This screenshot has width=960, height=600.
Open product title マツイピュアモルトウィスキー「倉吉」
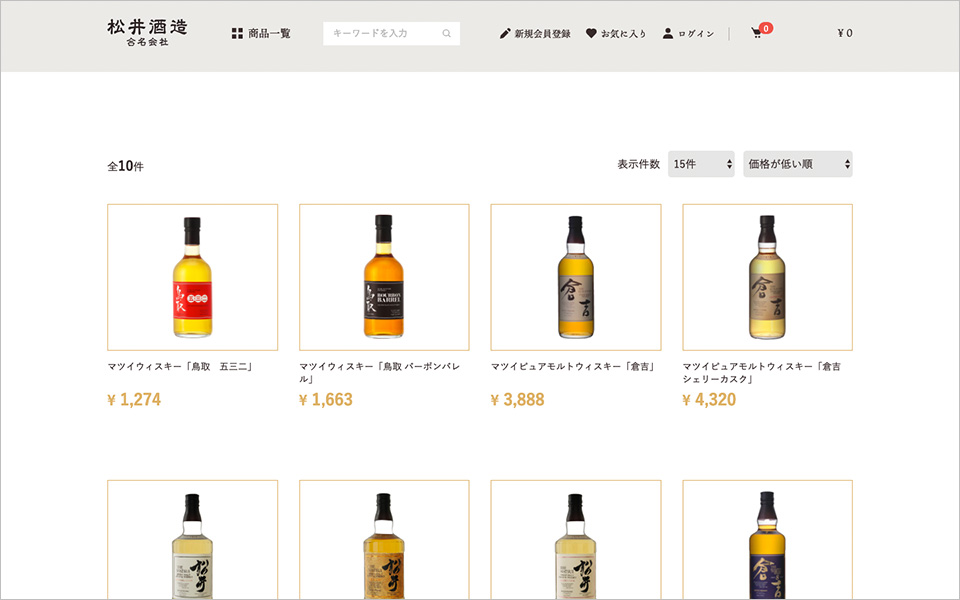coord(574,367)
